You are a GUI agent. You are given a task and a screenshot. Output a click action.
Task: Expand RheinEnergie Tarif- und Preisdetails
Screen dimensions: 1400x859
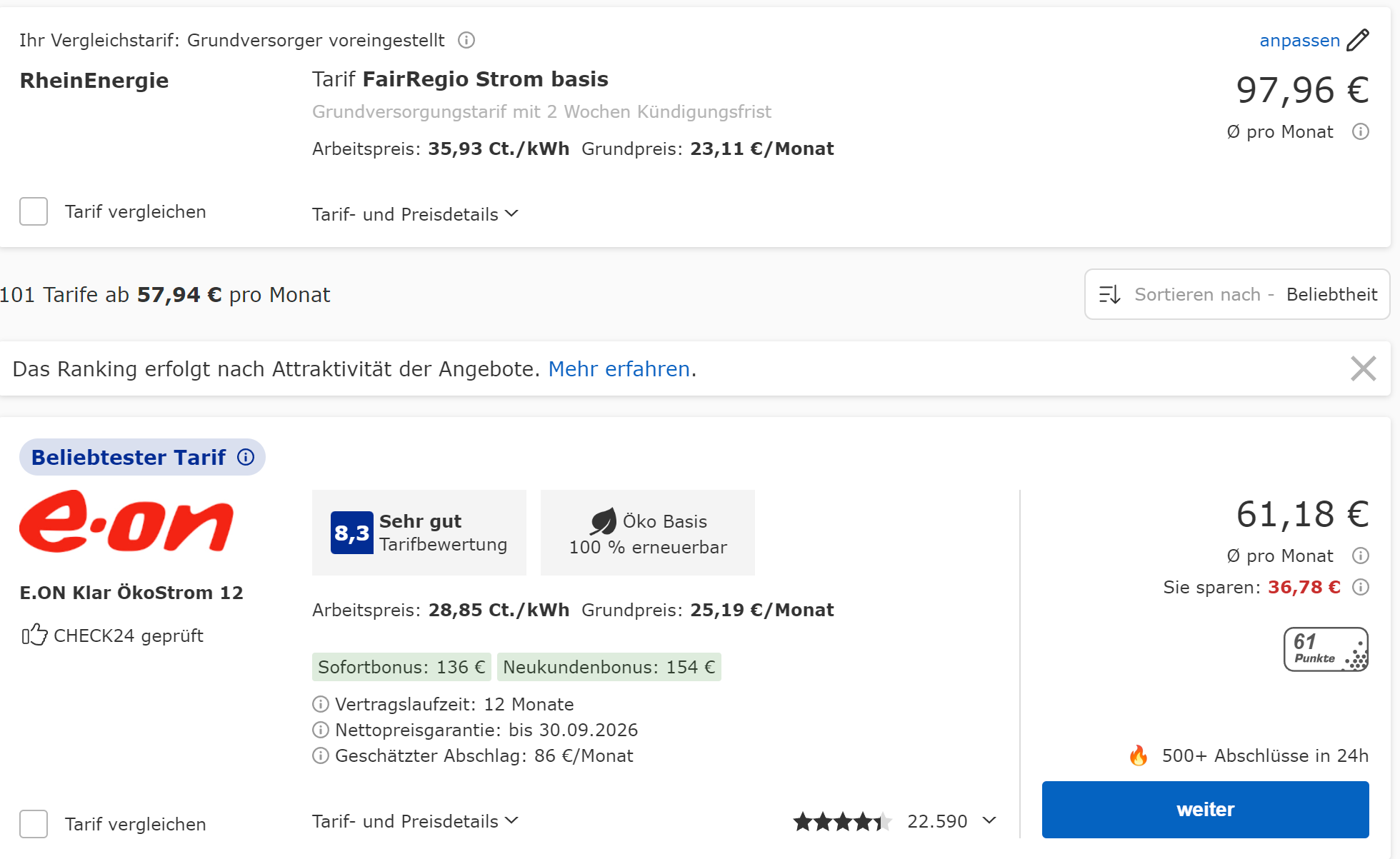tap(414, 214)
